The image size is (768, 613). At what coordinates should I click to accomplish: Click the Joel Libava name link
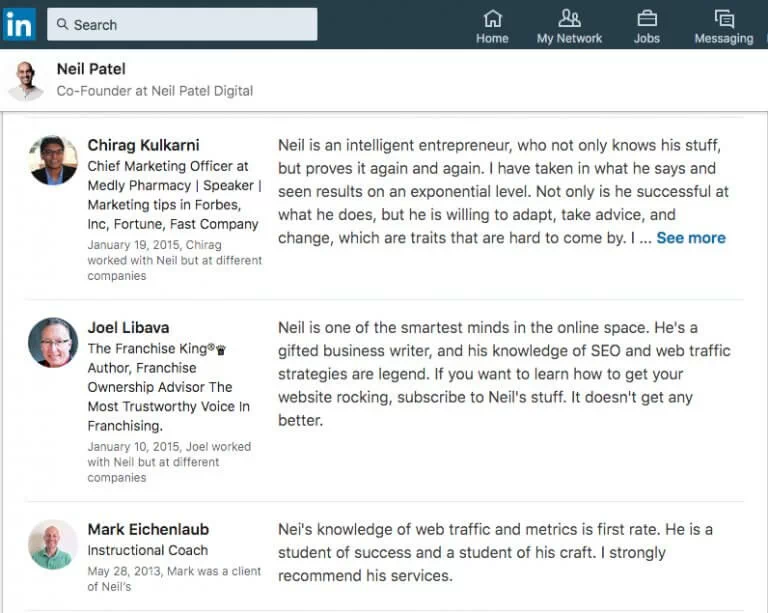pyautogui.click(x=130, y=327)
